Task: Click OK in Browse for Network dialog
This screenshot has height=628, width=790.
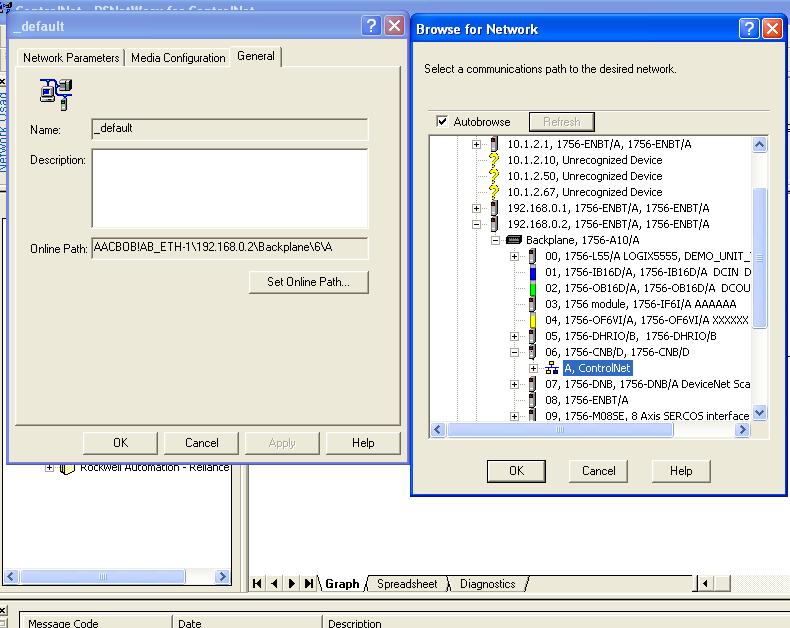Action: coord(516,471)
